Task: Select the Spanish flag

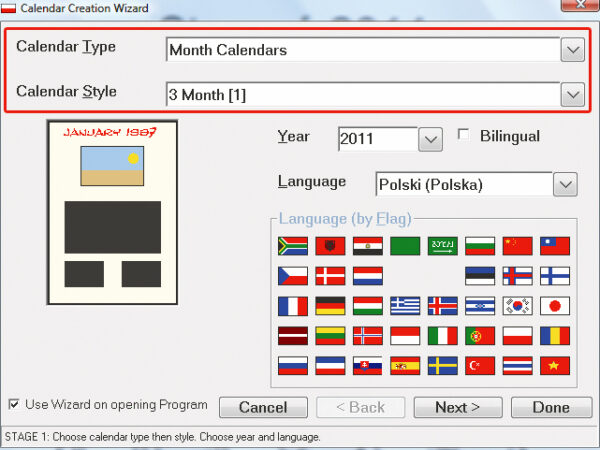Action: tap(405, 366)
